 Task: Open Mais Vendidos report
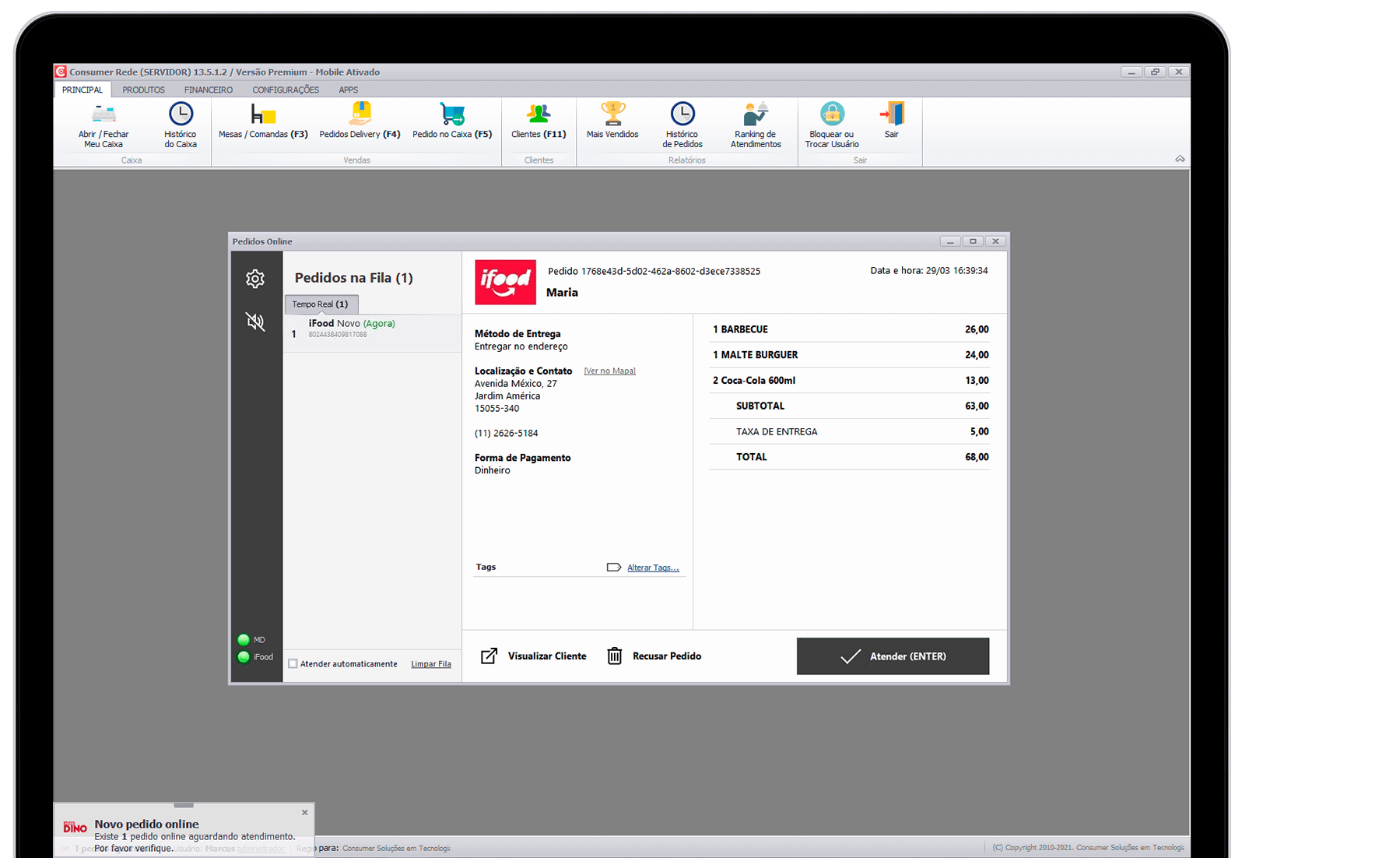[x=612, y=121]
